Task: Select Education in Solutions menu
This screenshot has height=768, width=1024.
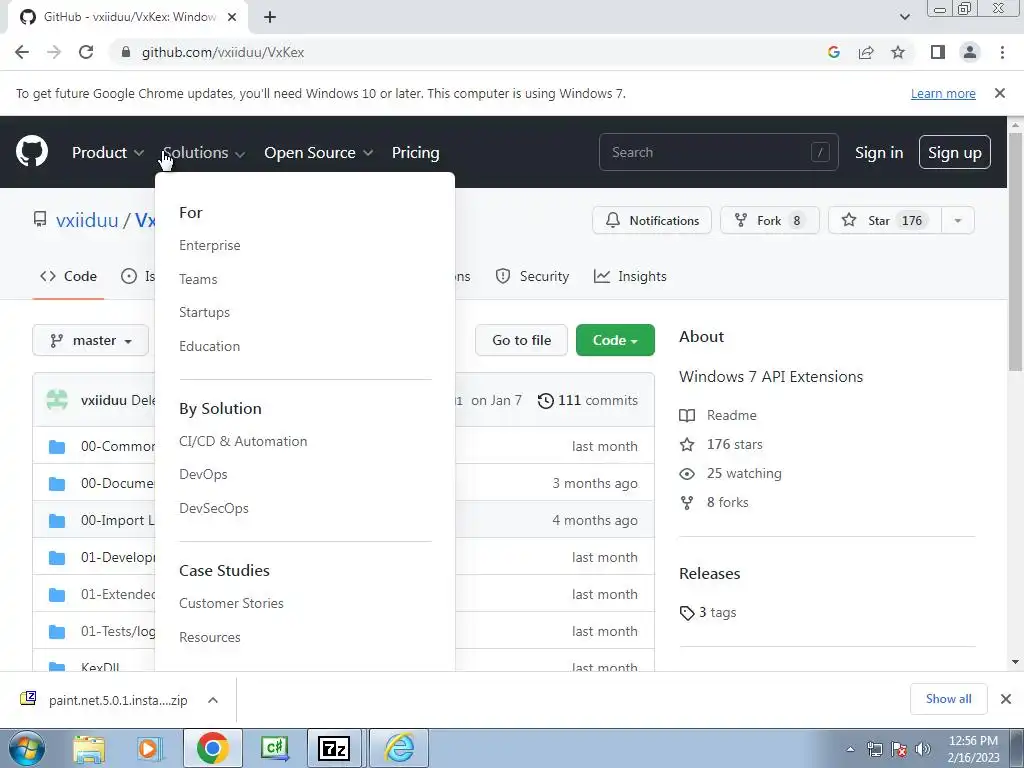Action: point(210,346)
